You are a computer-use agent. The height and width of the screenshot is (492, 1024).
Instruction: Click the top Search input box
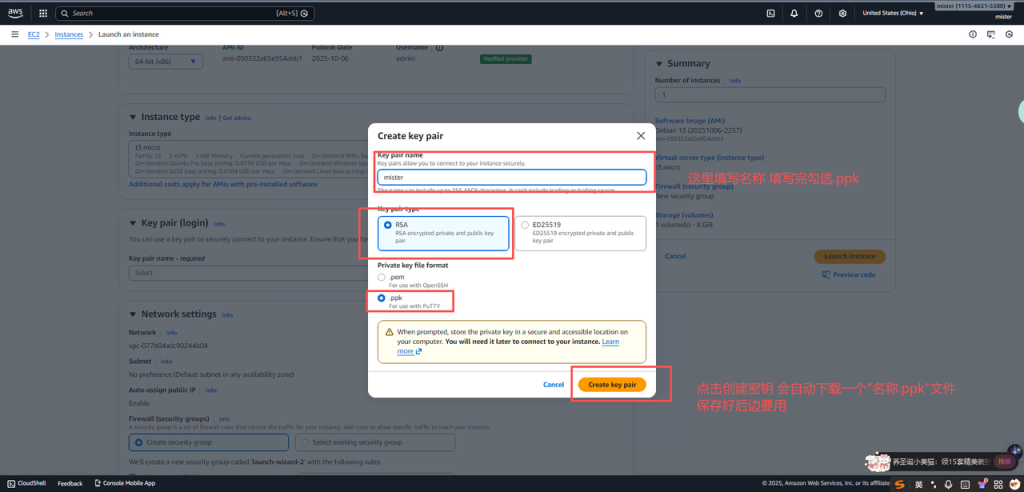[x=185, y=13]
